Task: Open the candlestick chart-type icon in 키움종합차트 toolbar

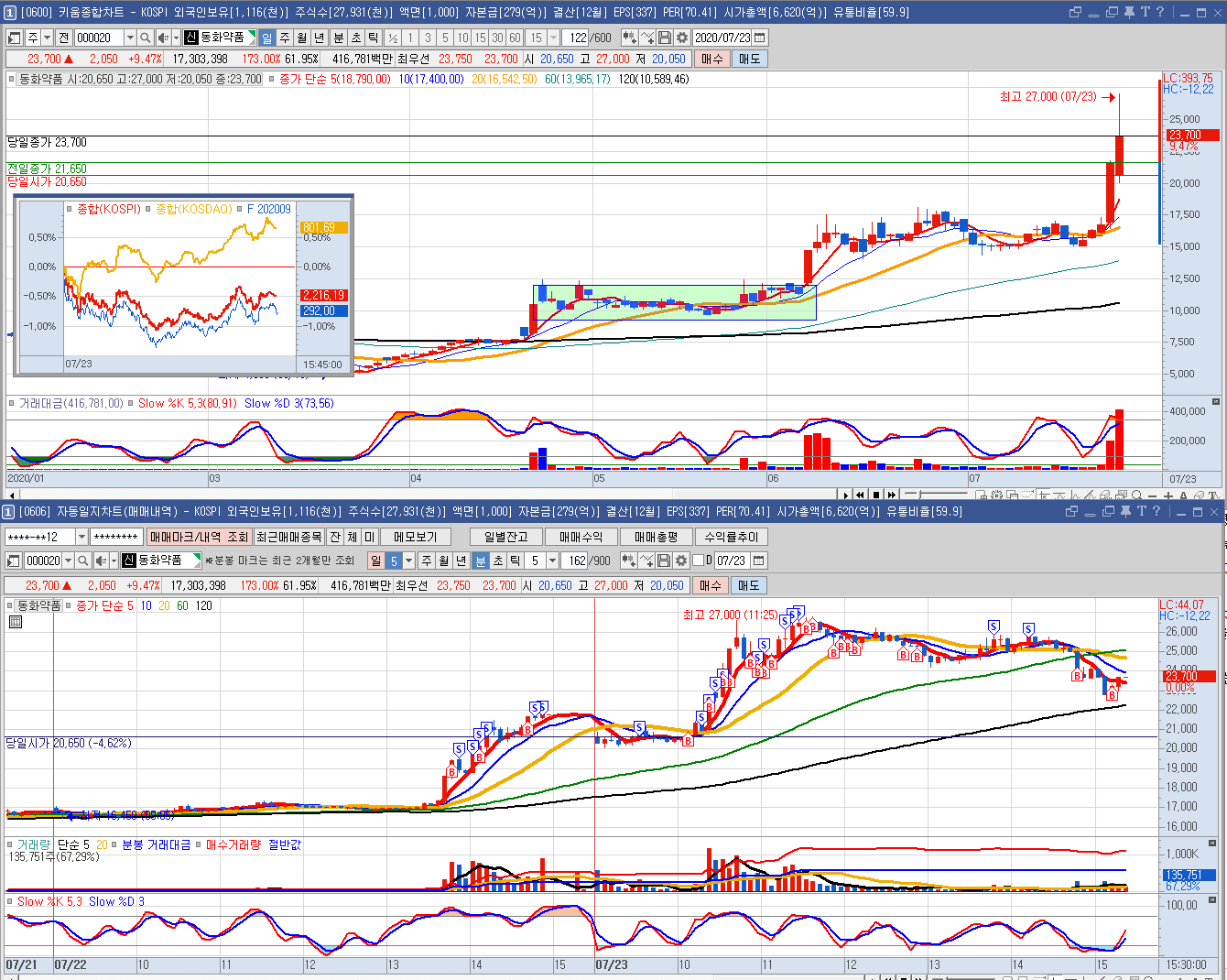Action: (x=630, y=38)
